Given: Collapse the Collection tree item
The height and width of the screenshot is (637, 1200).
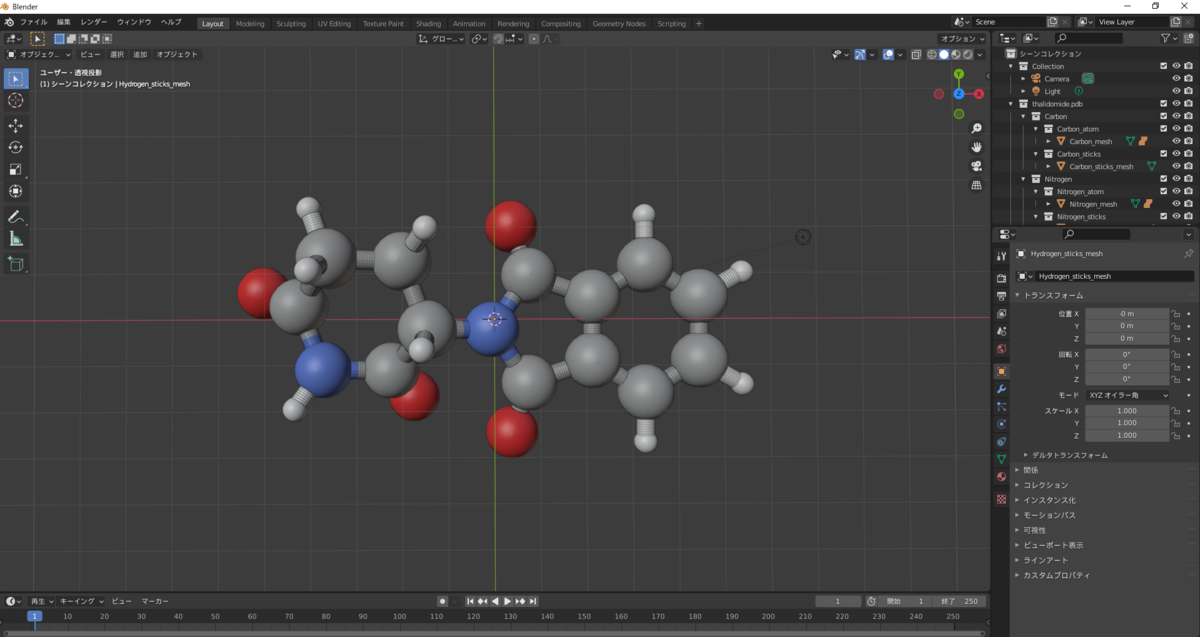Looking at the screenshot, I should pos(1011,66).
